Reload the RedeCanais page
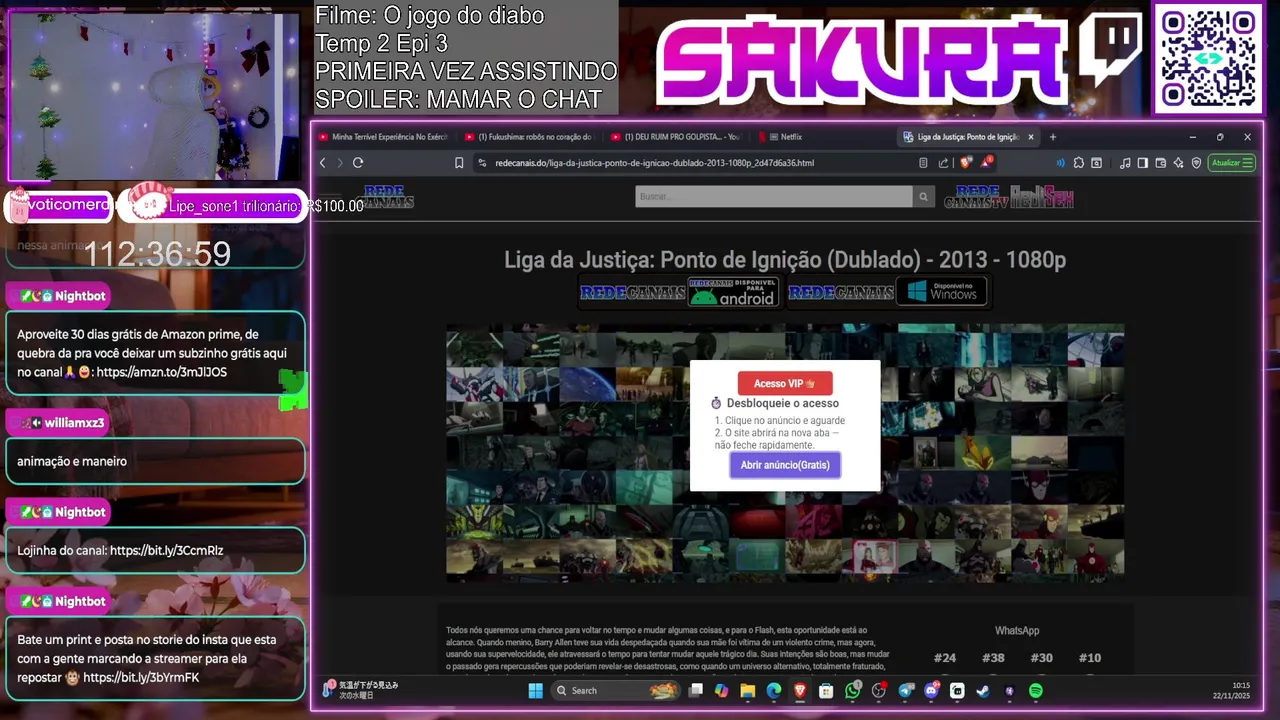 pos(358,163)
